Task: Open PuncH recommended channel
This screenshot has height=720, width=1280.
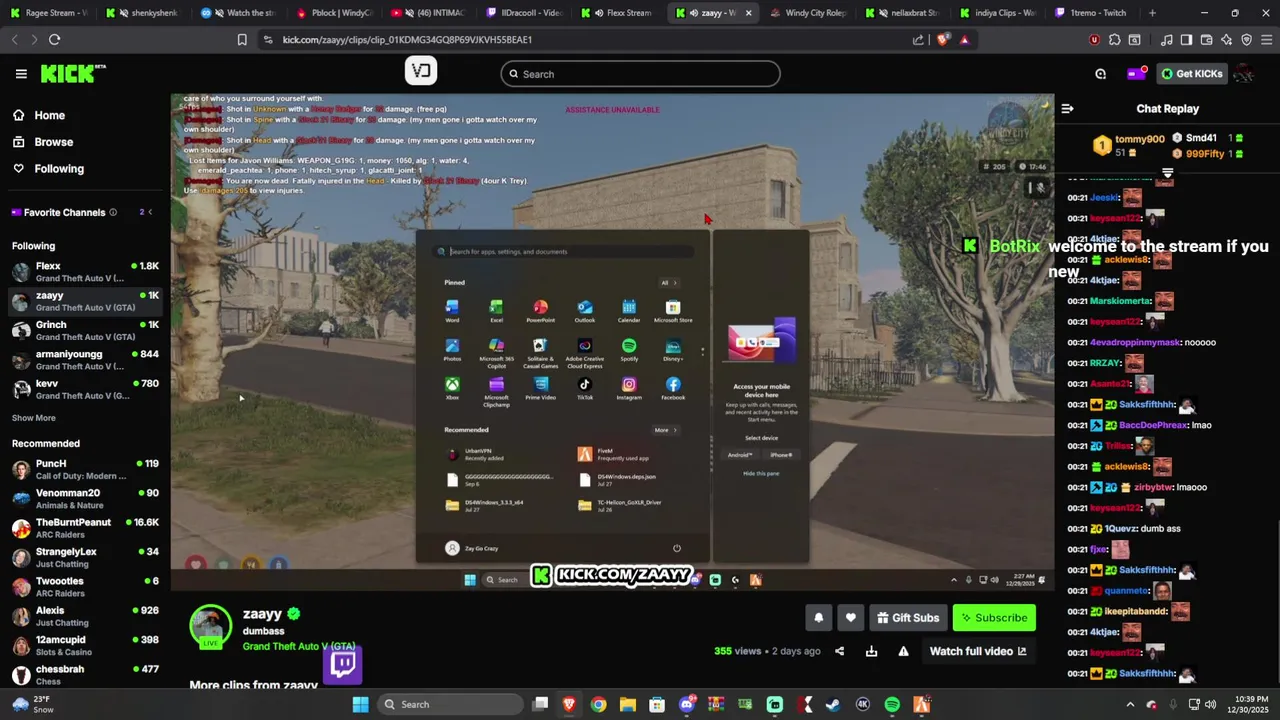Action: 85,469
